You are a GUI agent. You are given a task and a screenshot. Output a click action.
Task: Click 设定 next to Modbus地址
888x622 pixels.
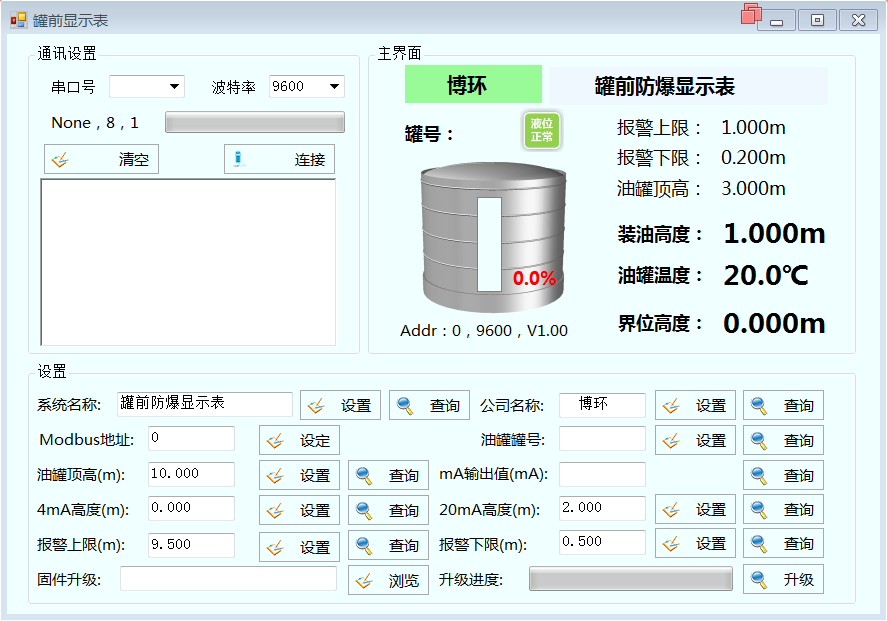tap(298, 440)
